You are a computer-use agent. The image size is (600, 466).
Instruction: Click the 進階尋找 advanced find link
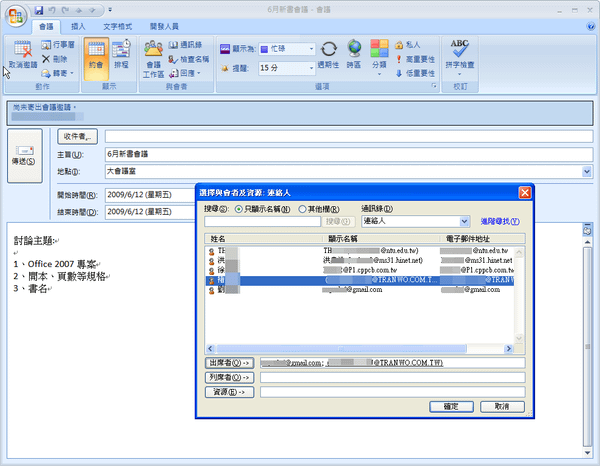(500, 221)
